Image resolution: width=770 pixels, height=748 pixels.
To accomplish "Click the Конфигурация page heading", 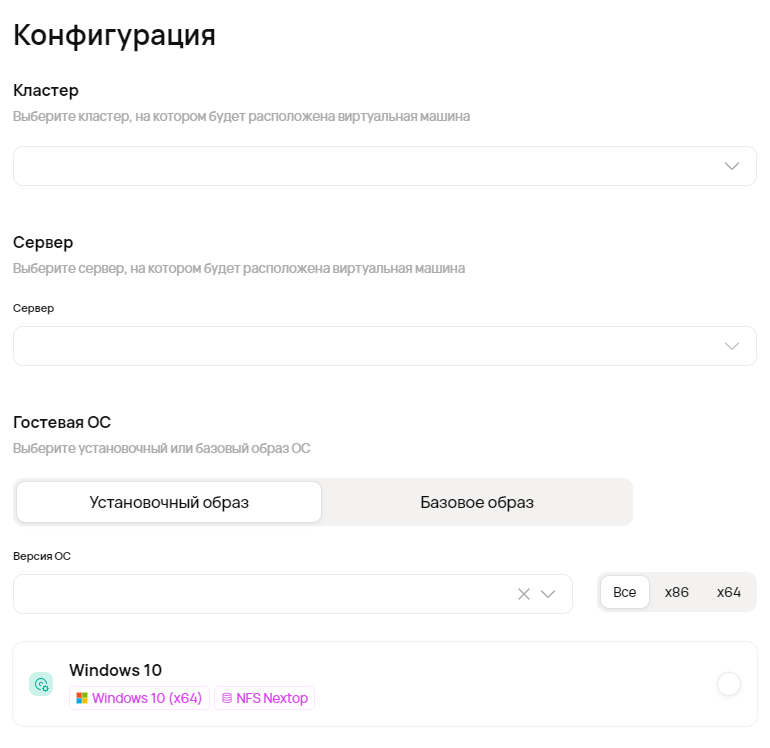I will coord(114,34).
